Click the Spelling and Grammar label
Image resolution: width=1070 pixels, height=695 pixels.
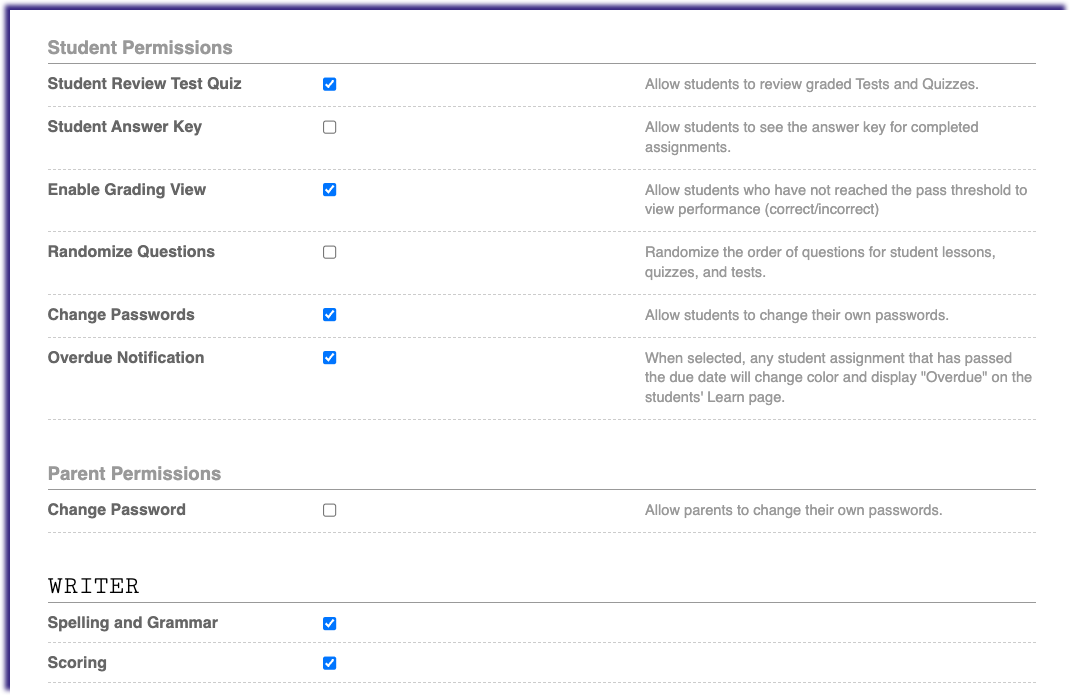132,622
